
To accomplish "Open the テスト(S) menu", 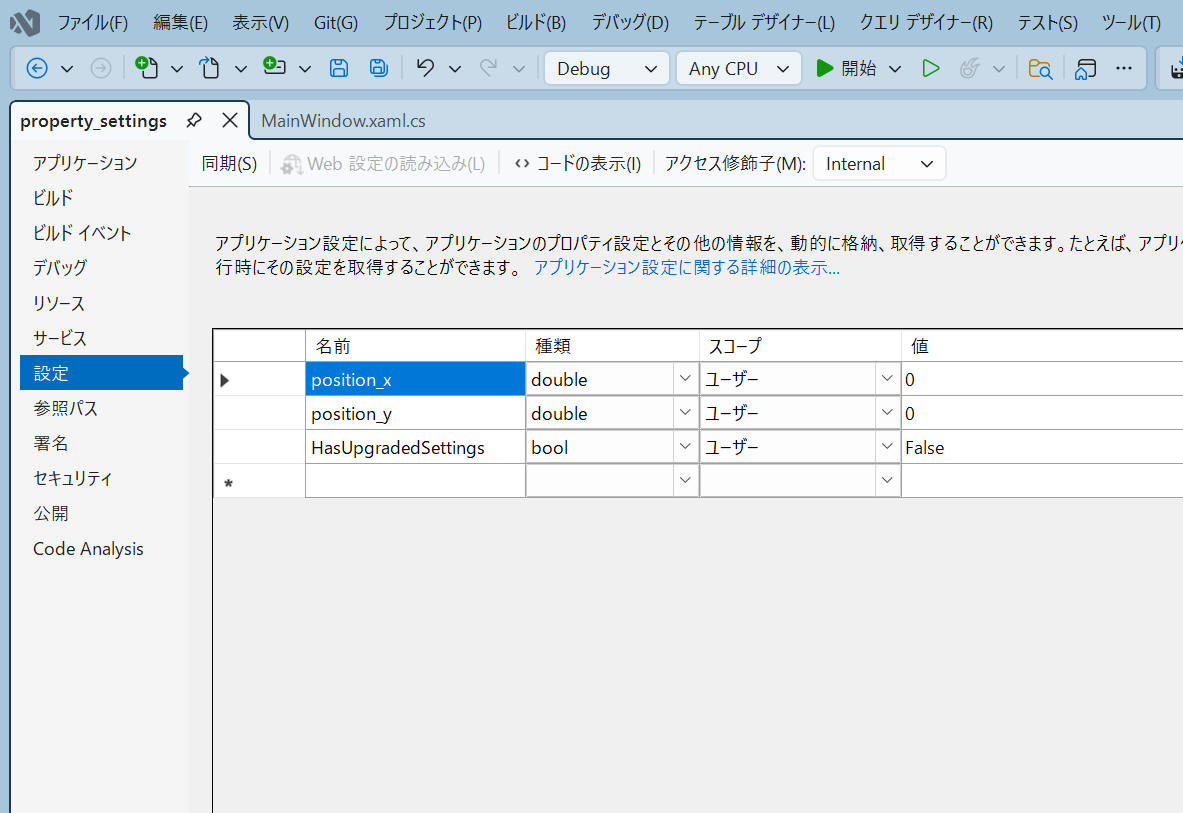I will click(1047, 23).
